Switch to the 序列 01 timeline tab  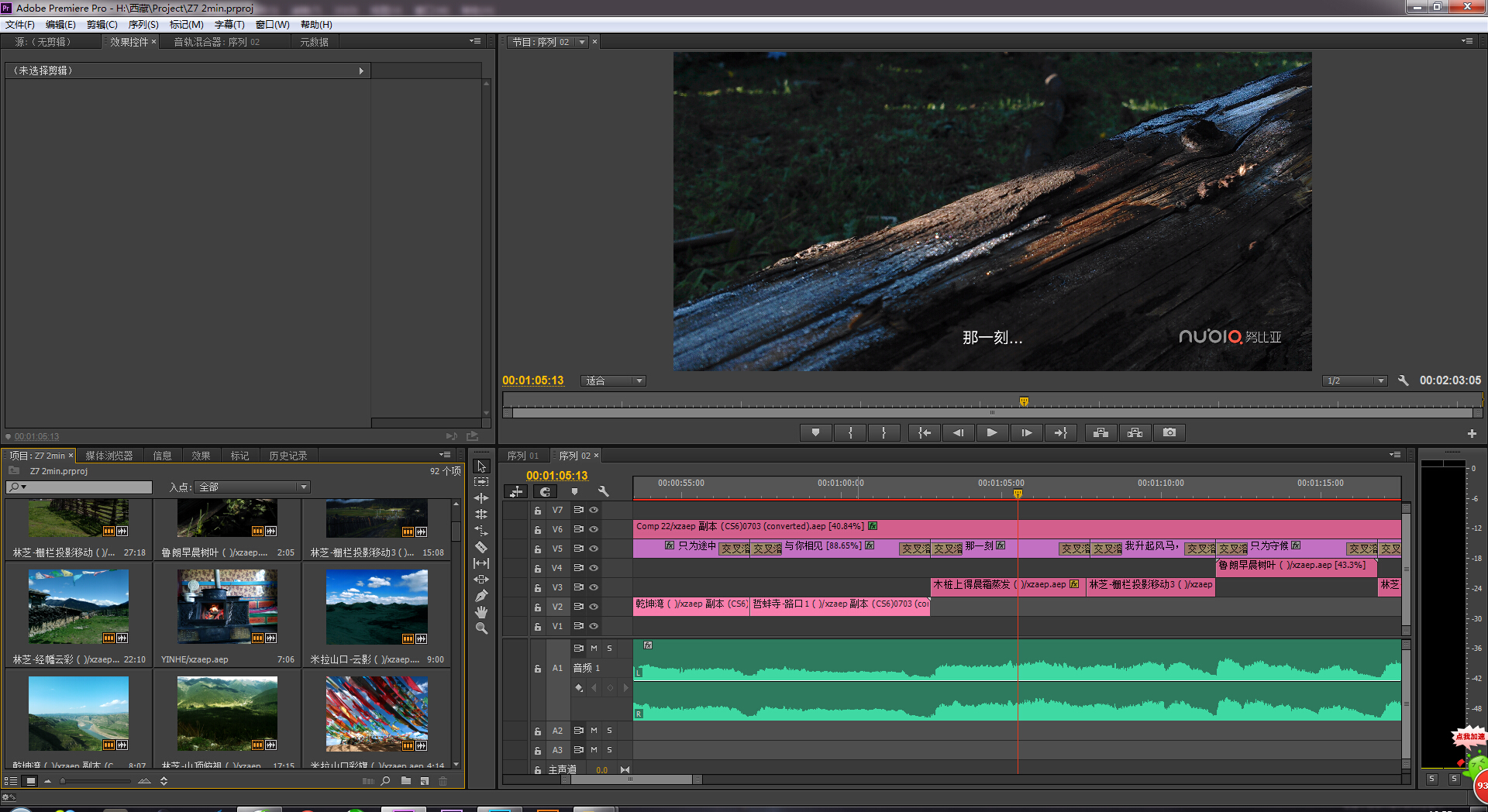point(522,456)
